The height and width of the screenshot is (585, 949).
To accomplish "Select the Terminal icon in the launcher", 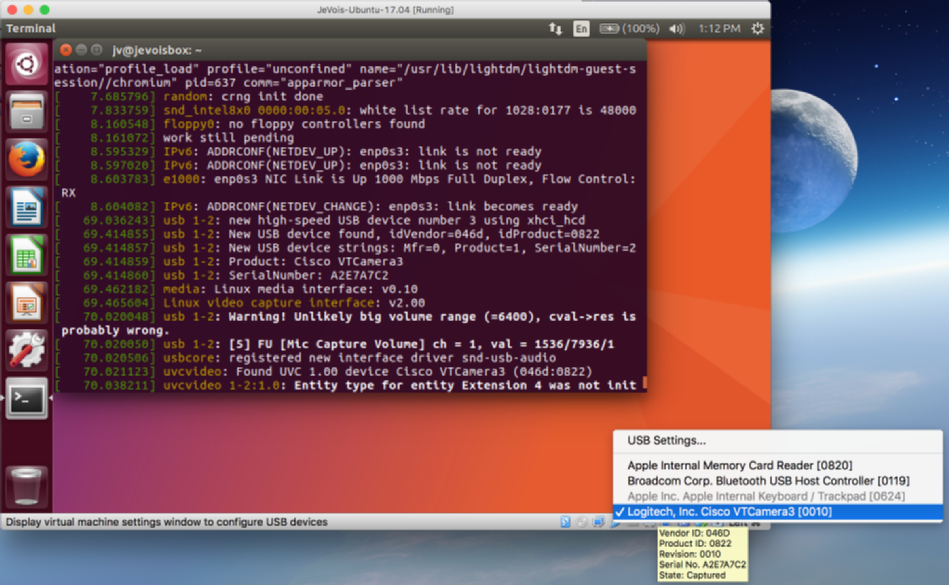I will click(27, 398).
